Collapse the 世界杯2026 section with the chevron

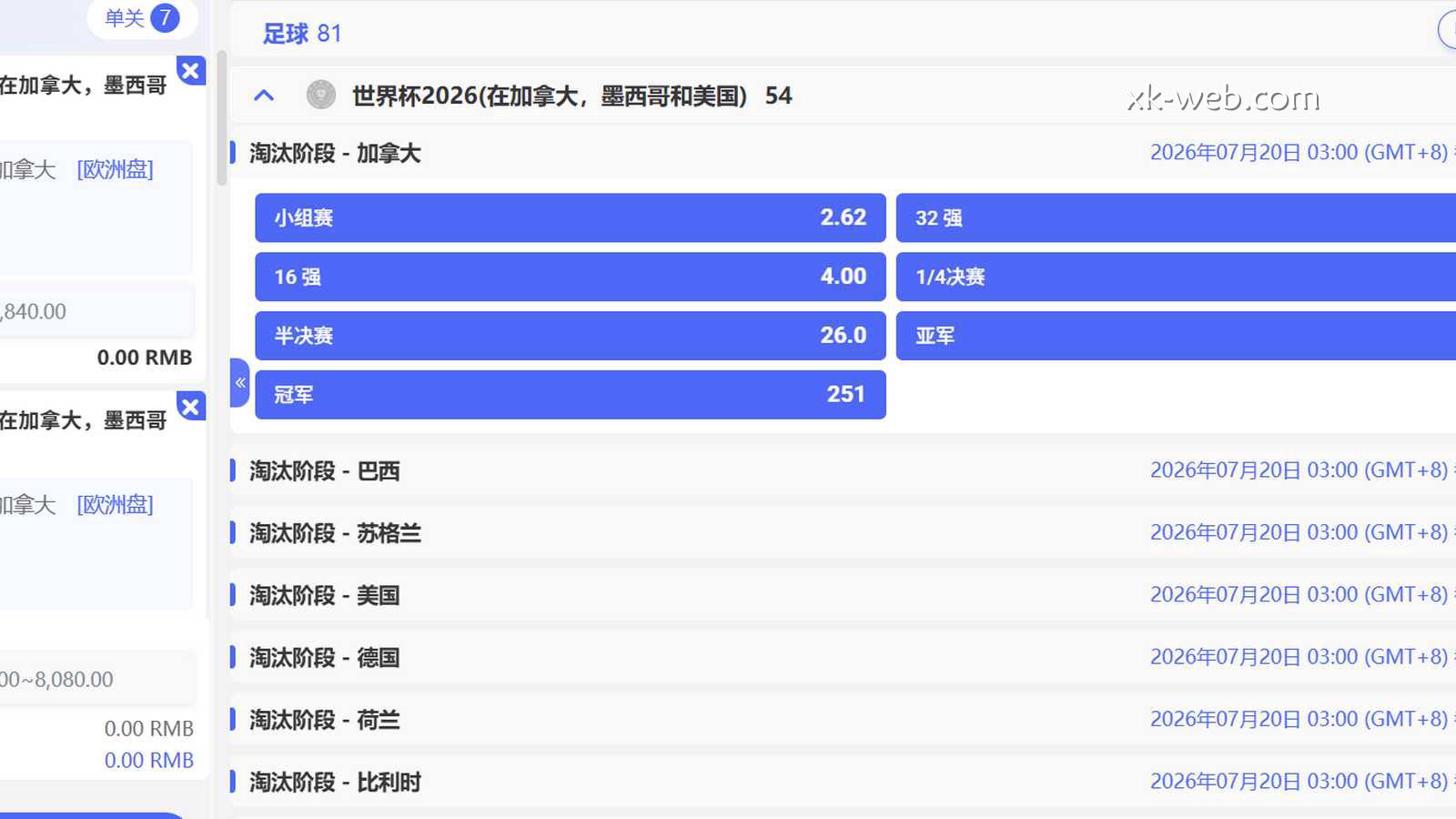click(x=264, y=95)
